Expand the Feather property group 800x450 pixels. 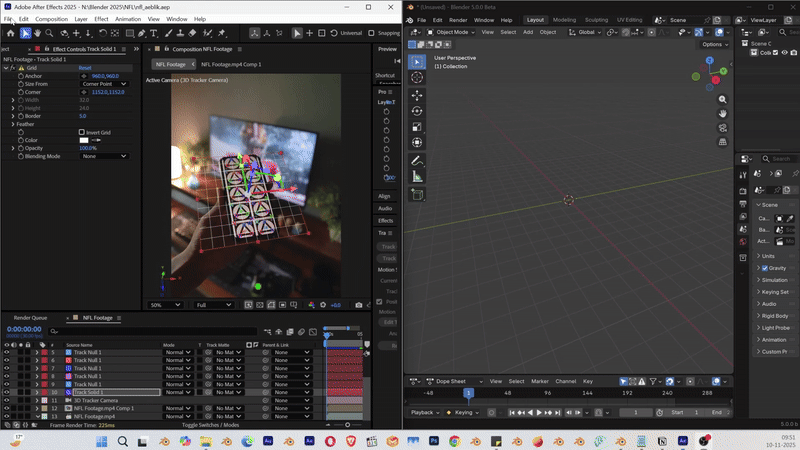click(x=13, y=124)
